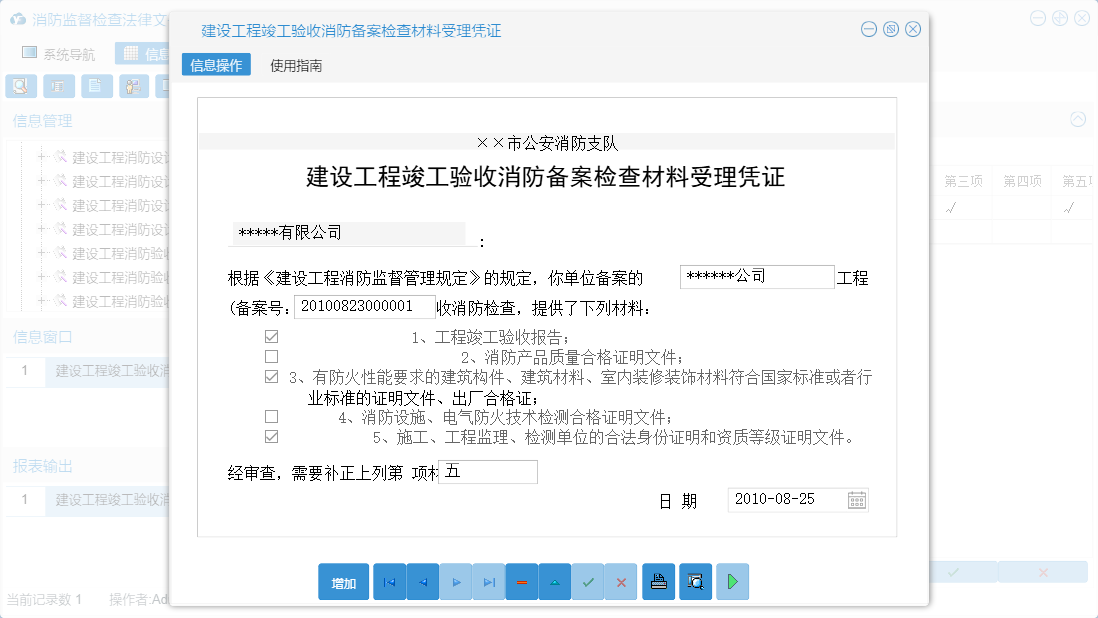Navigate to the last record icon

488,581
